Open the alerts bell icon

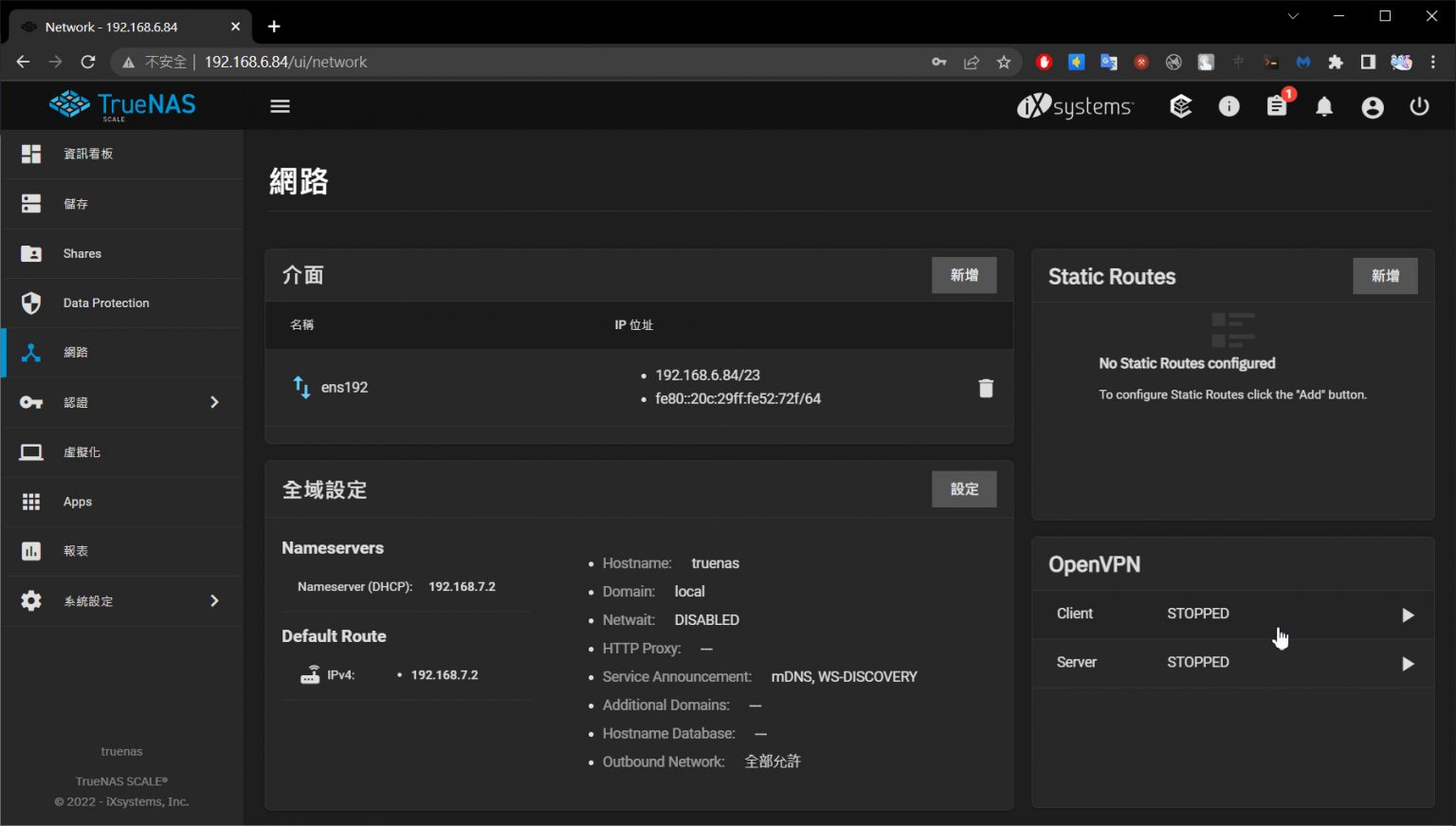point(1324,107)
